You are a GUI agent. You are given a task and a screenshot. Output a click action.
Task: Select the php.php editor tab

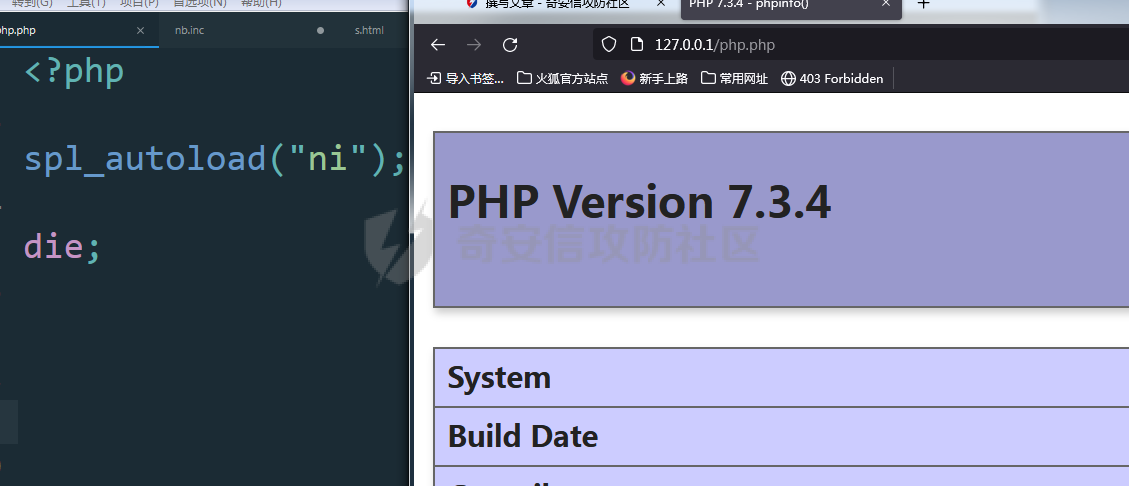[x=79, y=30]
